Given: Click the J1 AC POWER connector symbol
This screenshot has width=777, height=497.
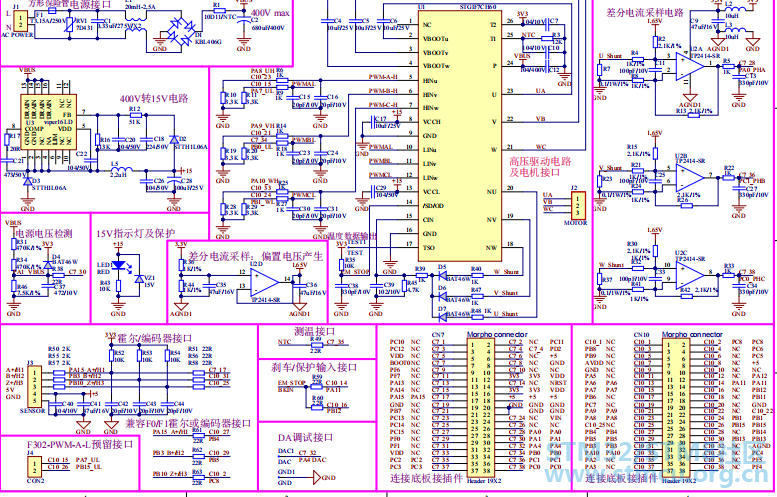Looking at the screenshot, I should pos(20,21).
